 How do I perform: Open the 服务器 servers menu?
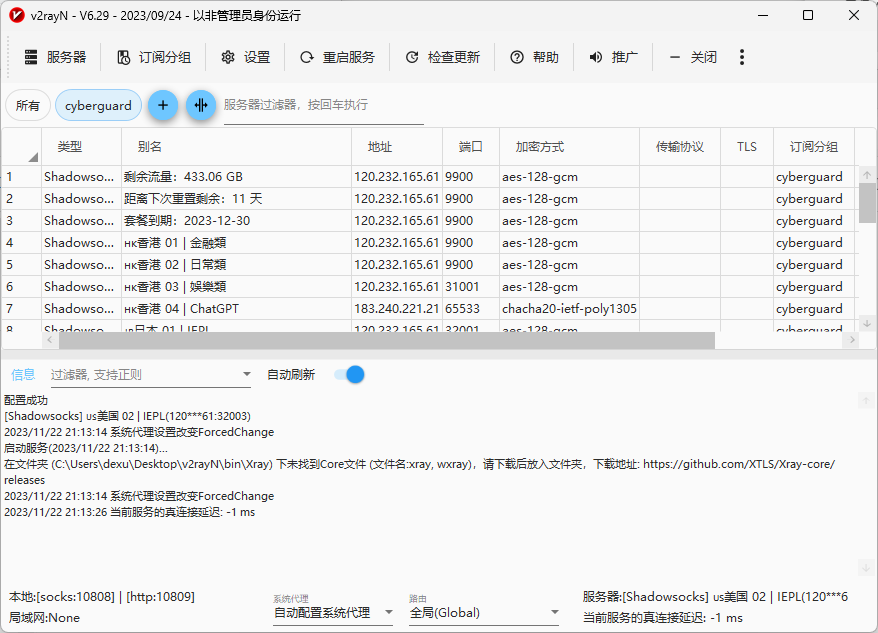55,58
